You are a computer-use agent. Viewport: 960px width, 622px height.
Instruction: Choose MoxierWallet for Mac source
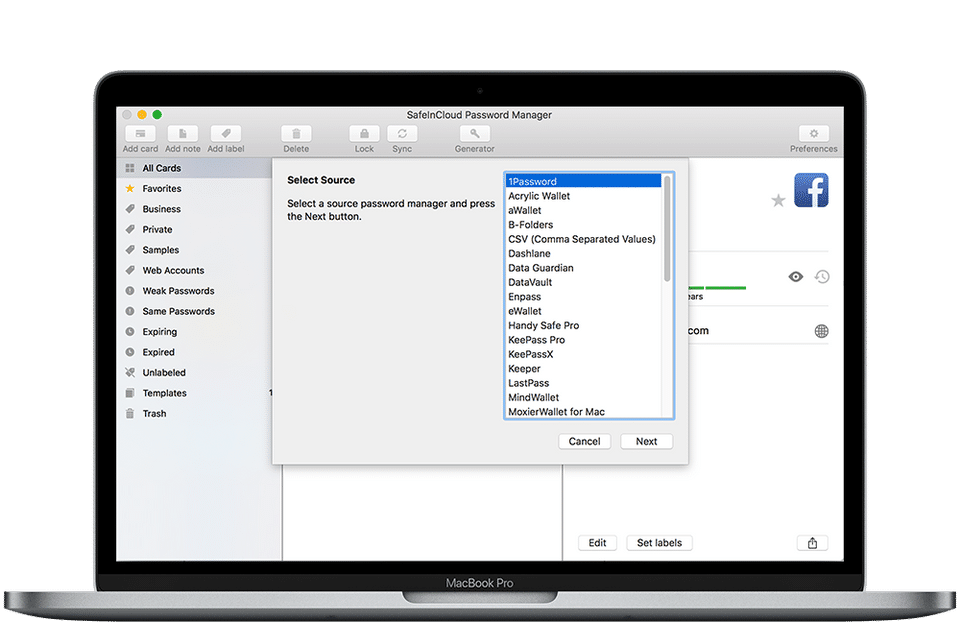(x=583, y=411)
